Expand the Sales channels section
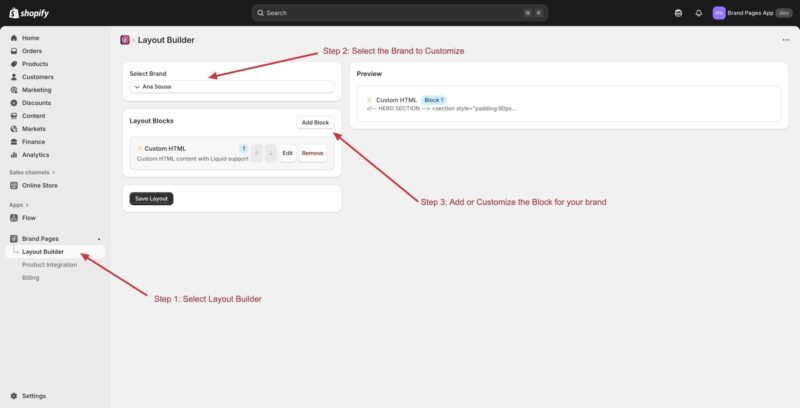The height and width of the screenshot is (408, 800). click(32, 172)
